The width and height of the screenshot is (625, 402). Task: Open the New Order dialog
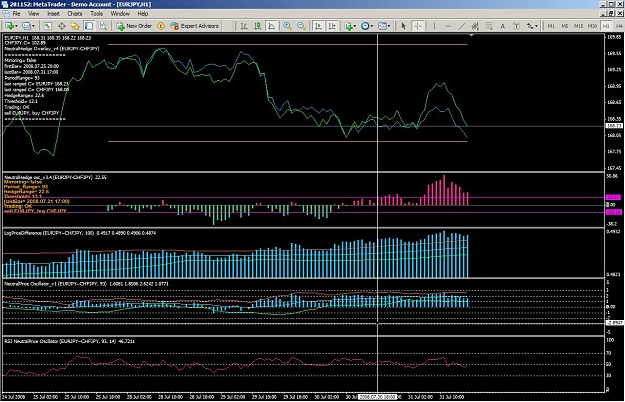point(134,26)
